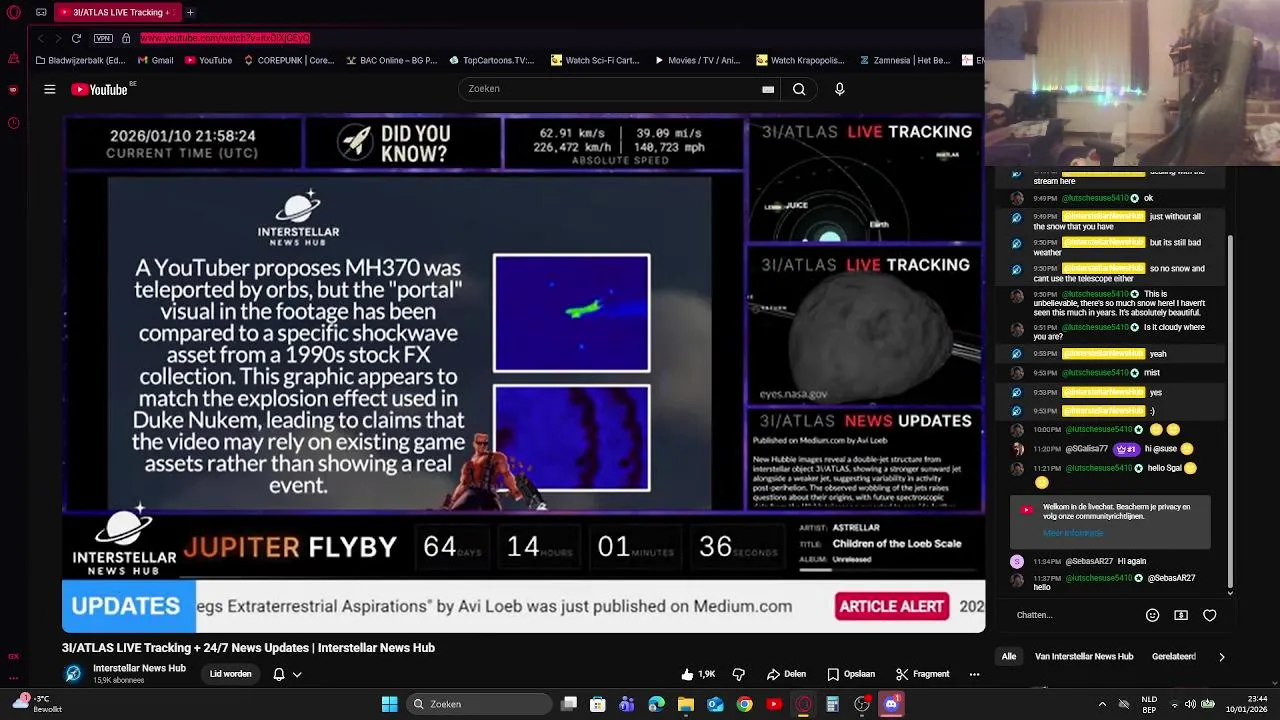Open the Opera main menu icon

(x=14, y=12)
